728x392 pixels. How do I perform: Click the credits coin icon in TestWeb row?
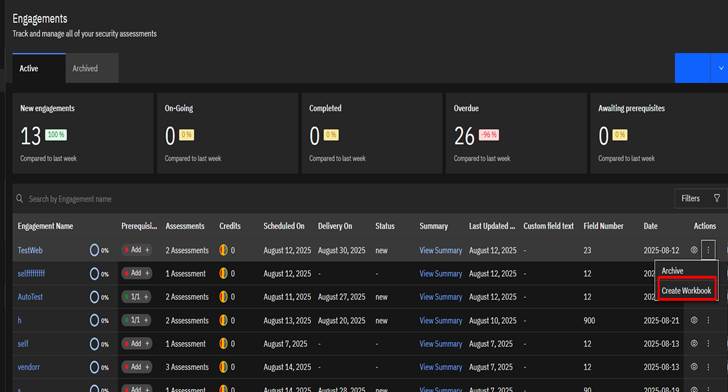(223, 250)
